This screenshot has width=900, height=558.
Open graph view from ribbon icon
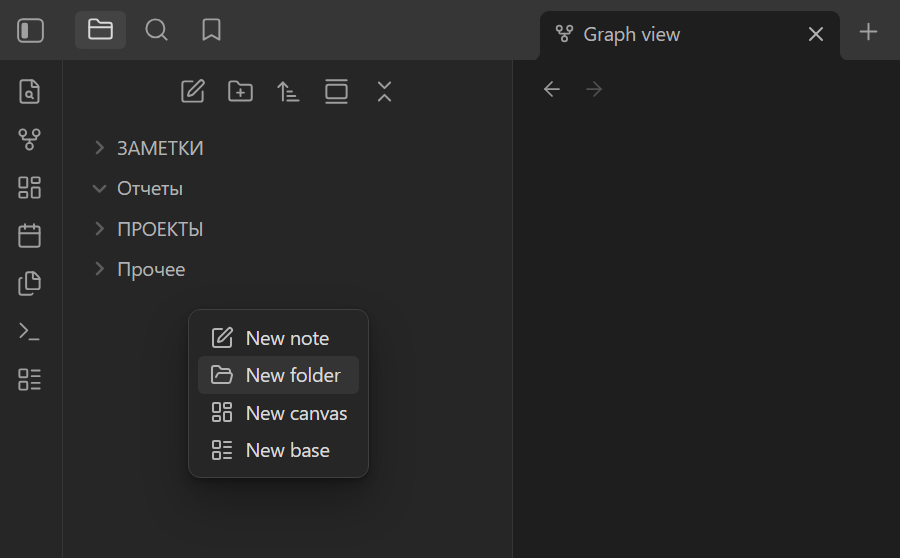(29, 139)
